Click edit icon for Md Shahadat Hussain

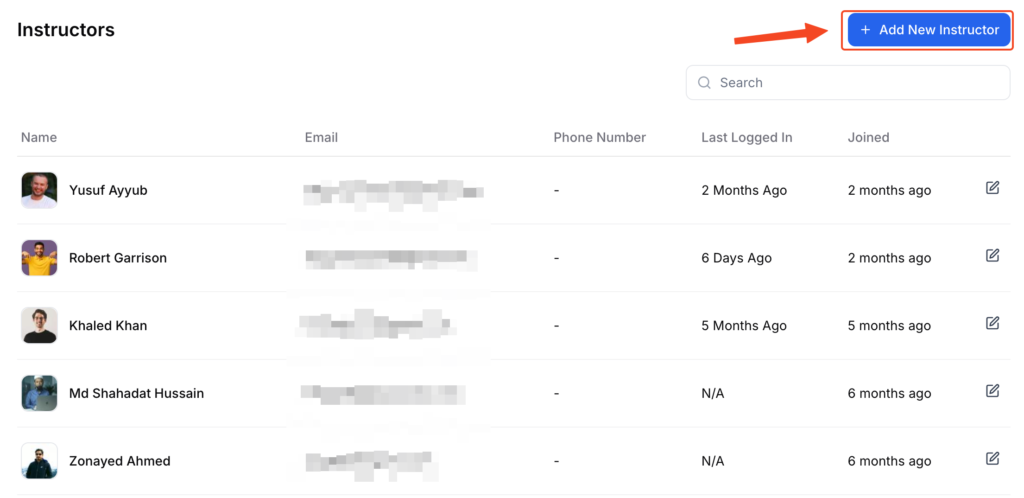992,391
